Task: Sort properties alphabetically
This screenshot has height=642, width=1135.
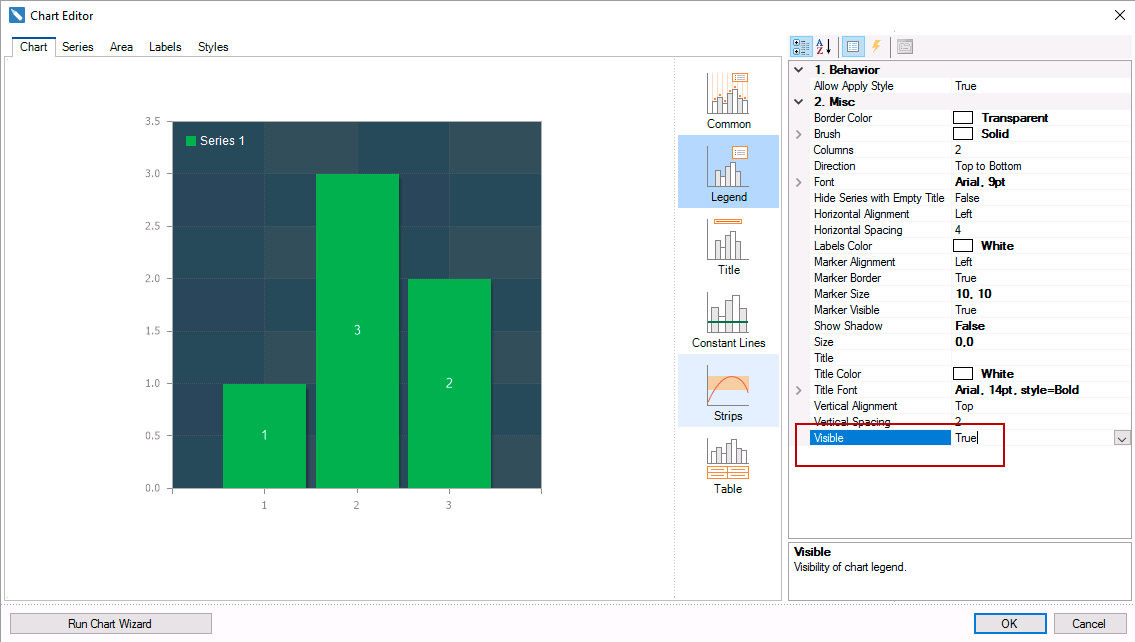Action: click(x=824, y=47)
